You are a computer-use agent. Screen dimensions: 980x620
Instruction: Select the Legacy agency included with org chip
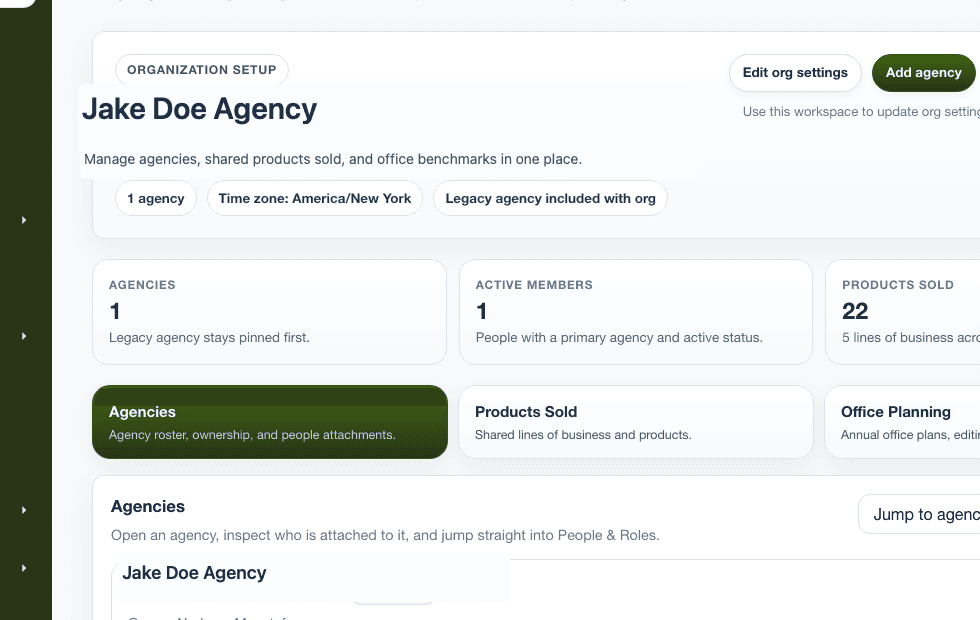(x=550, y=198)
